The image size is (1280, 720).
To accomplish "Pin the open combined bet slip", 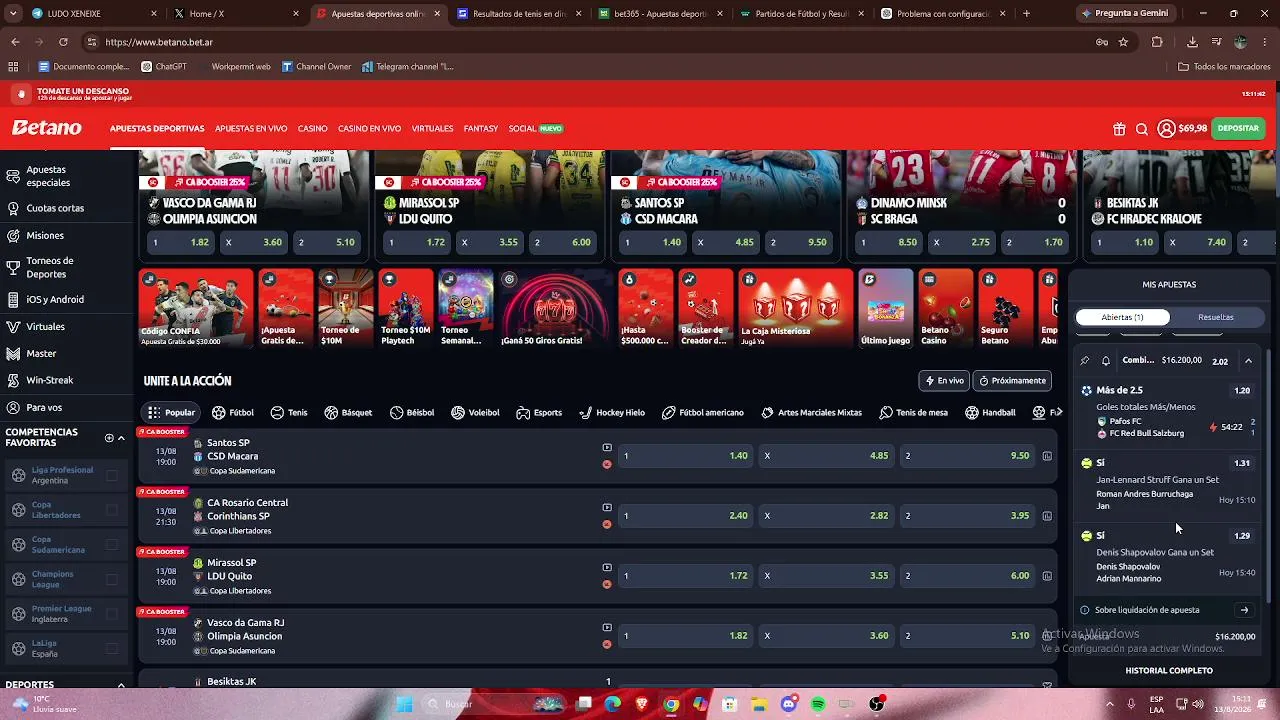I will coord(1085,361).
